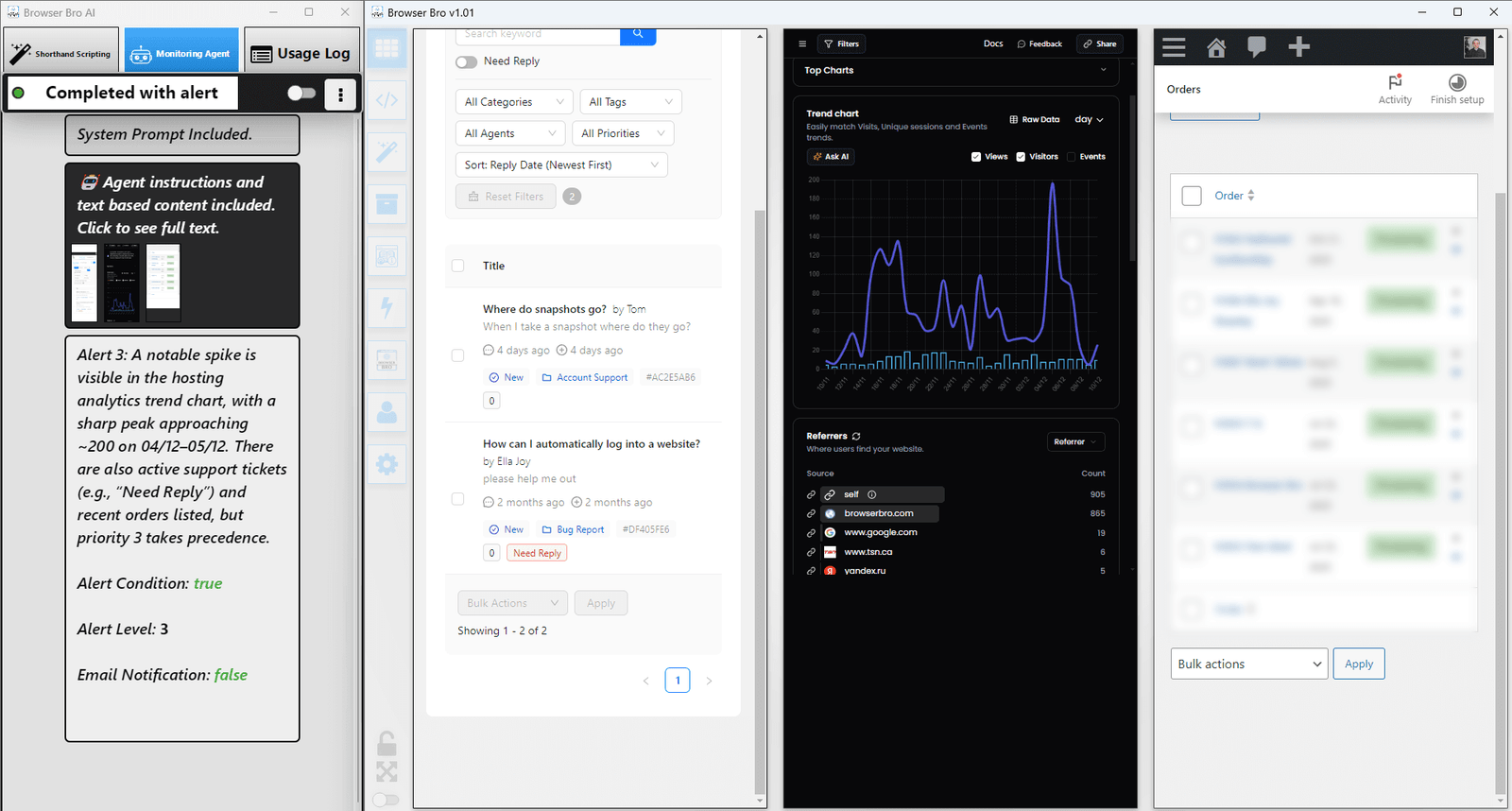Image resolution: width=1512 pixels, height=811 pixels.
Task: Enable the Events checkbox
Action: 1071,157
